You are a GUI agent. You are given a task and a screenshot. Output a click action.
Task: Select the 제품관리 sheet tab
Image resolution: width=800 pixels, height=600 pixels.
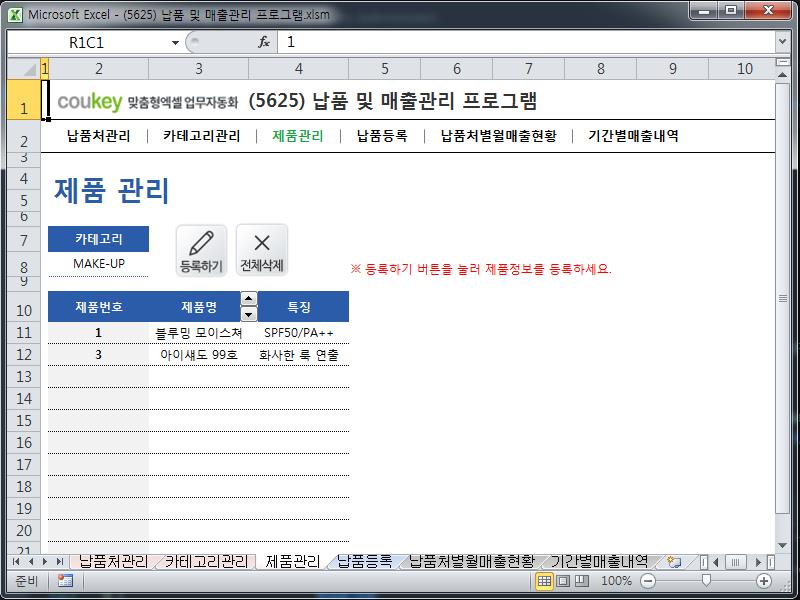(x=293, y=562)
